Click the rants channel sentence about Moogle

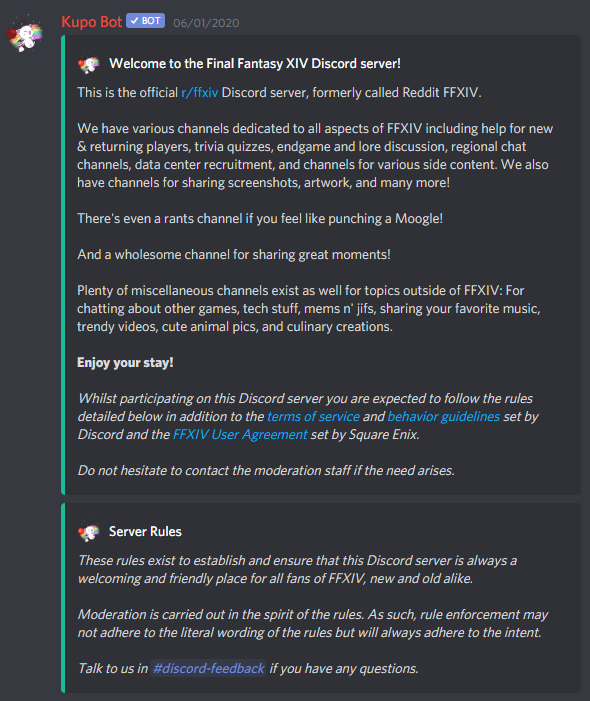coord(260,219)
